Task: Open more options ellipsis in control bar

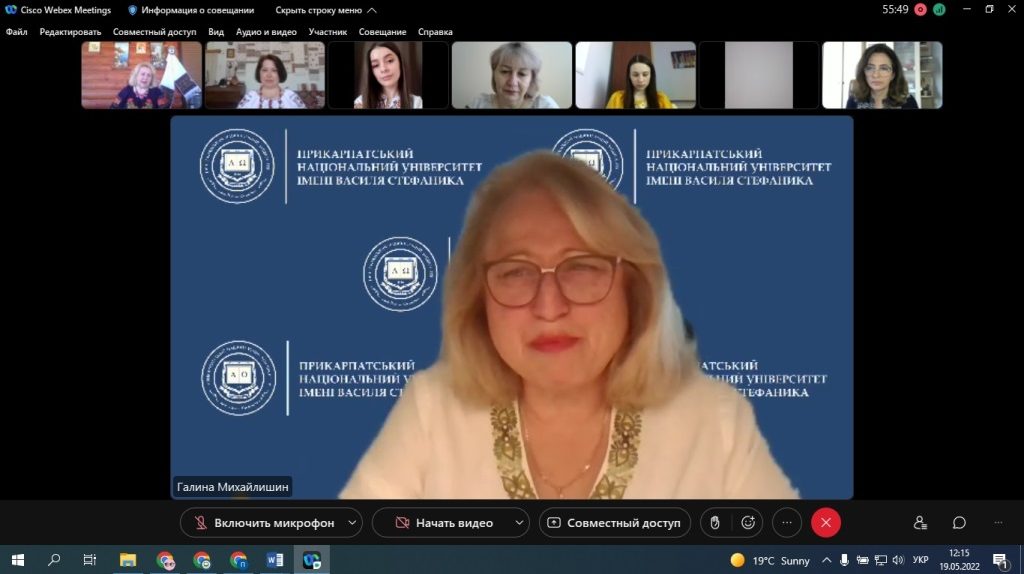Action: [787, 522]
